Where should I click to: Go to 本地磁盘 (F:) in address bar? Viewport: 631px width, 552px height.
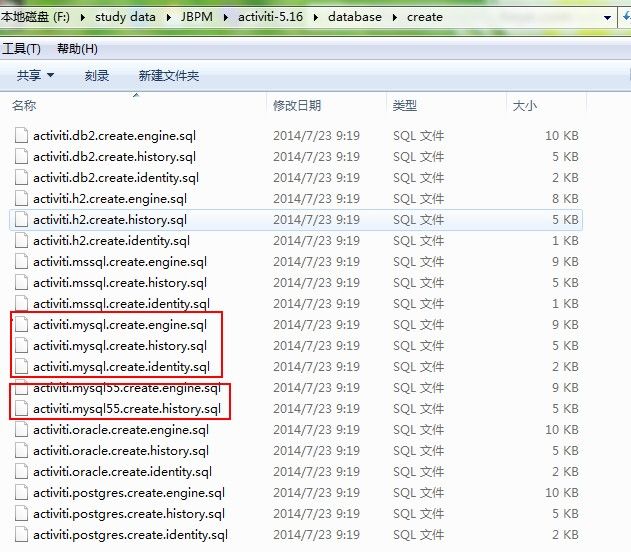(x=35, y=17)
